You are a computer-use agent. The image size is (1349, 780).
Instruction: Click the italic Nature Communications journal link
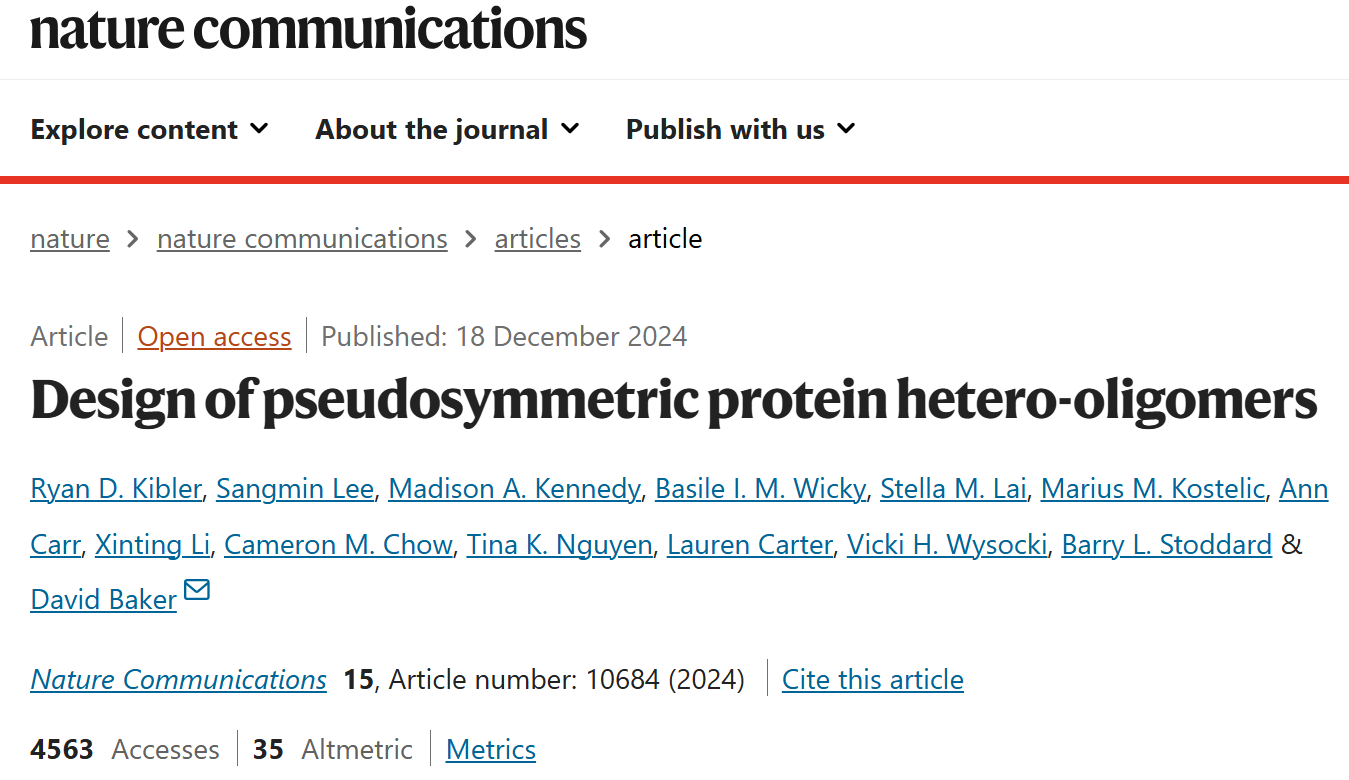click(179, 680)
